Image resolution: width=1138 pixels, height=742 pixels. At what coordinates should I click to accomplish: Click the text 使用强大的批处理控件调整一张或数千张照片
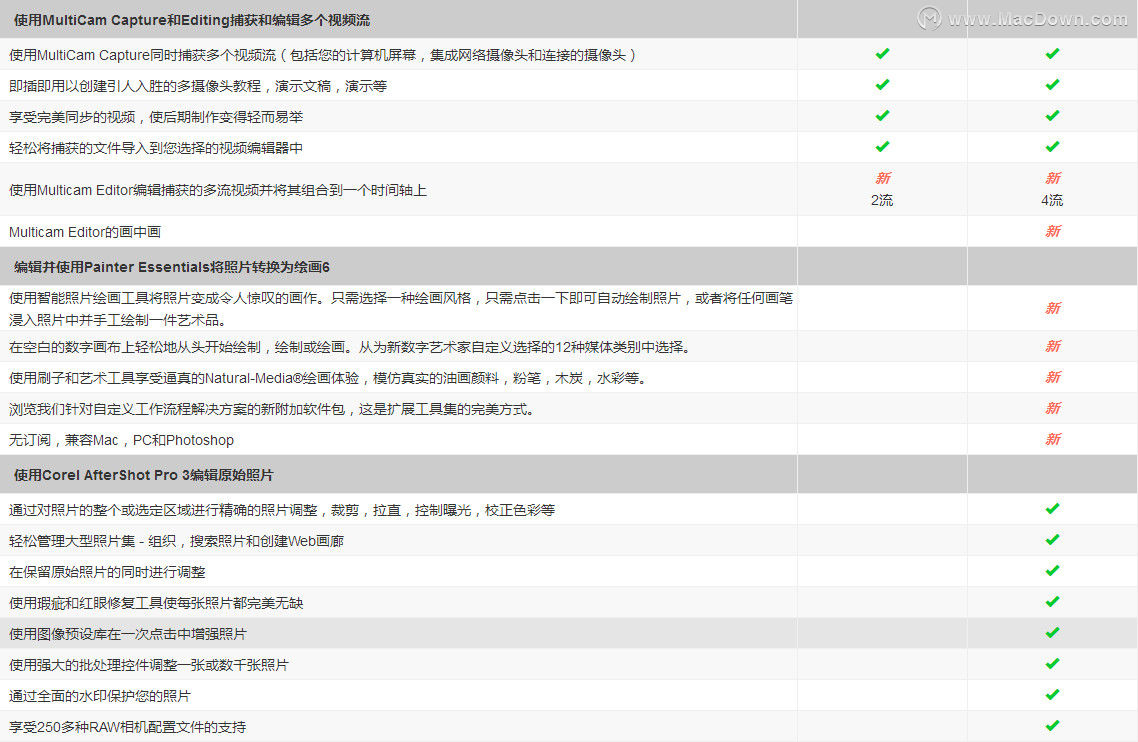(149, 666)
